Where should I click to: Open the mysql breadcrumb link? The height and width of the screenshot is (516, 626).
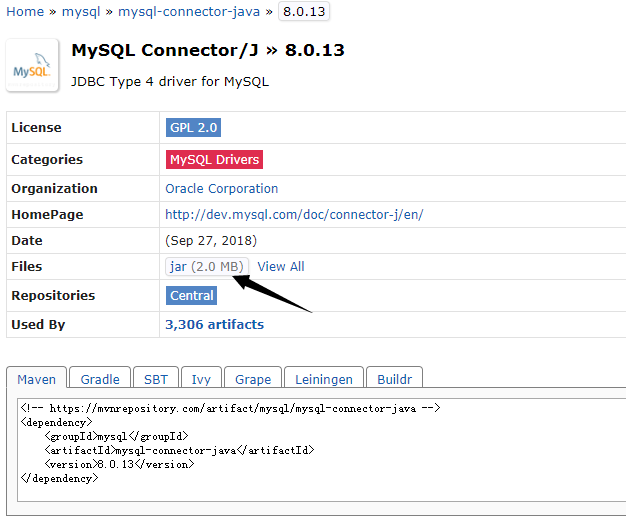(81, 12)
